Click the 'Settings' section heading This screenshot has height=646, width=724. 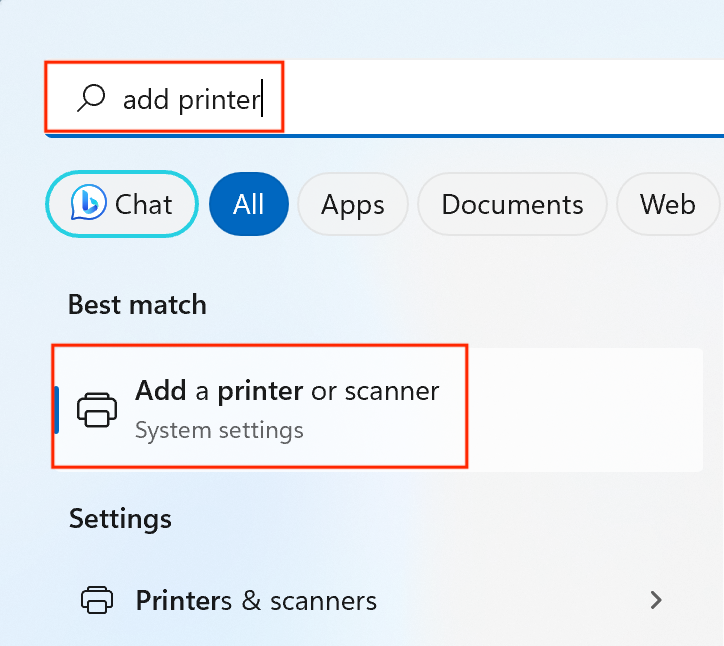tap(120, 519)
